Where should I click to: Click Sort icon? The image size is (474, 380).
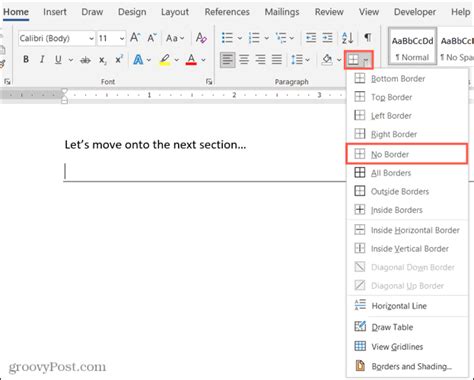click(347, 38)
